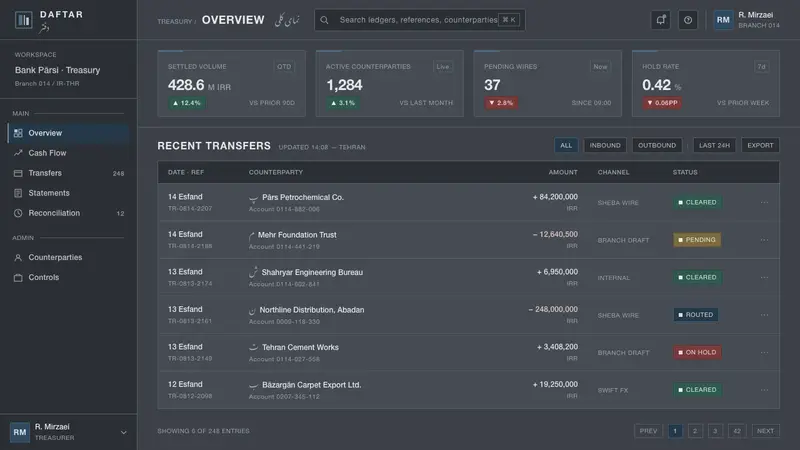800x450 pixels.
Task: Open the Bank Pārsi Treasury workspace switcher
Action: pos(68,69)
